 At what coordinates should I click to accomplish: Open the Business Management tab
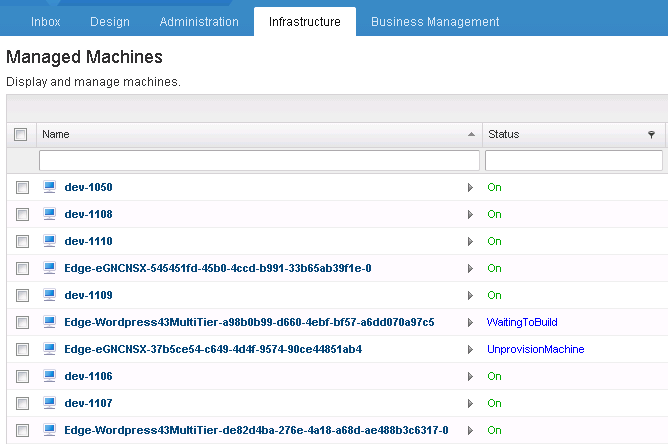tap(435, 22)
